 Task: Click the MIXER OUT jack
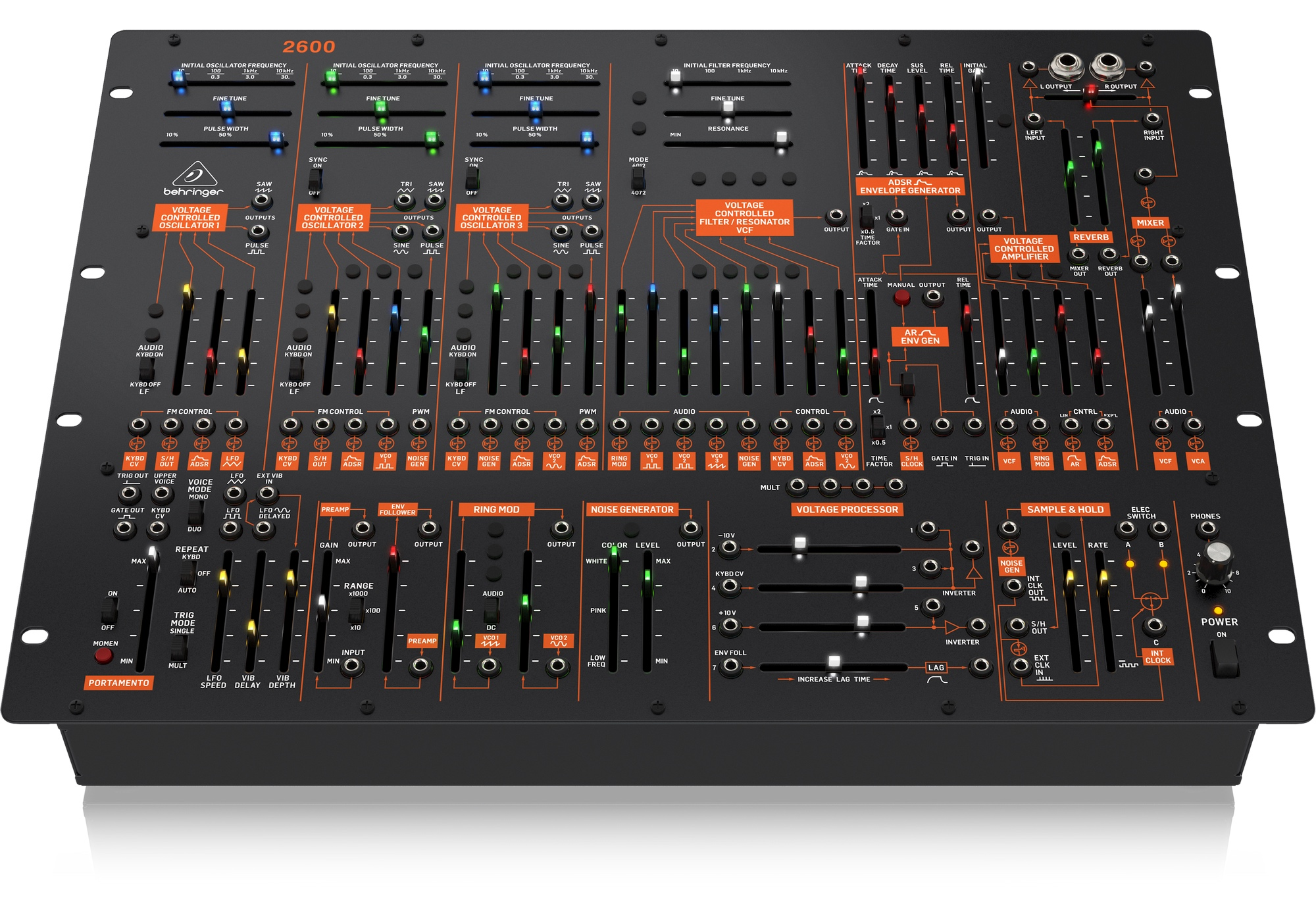[1078, 255]
